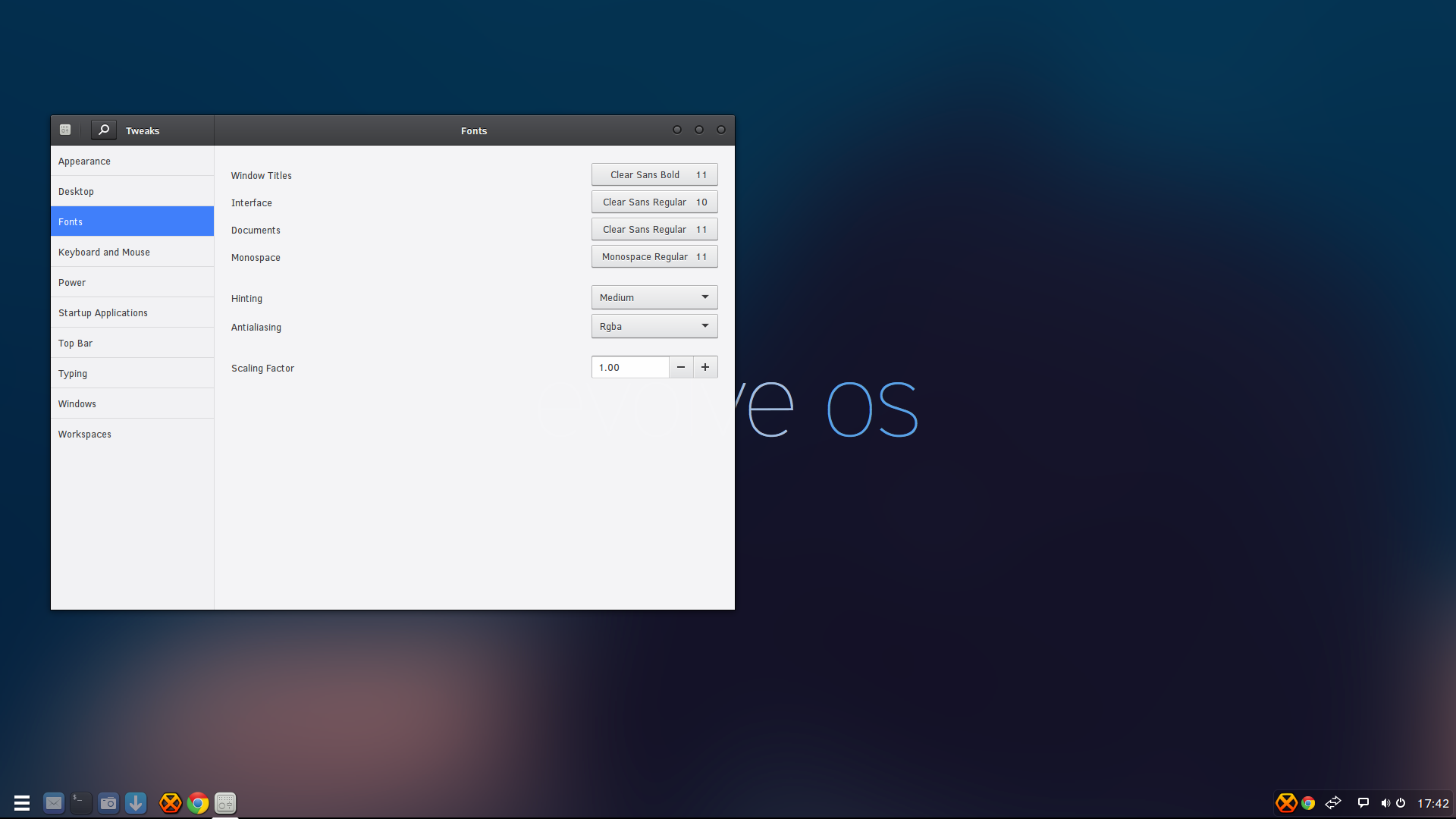Open Startup Applications section

(132, 312)
